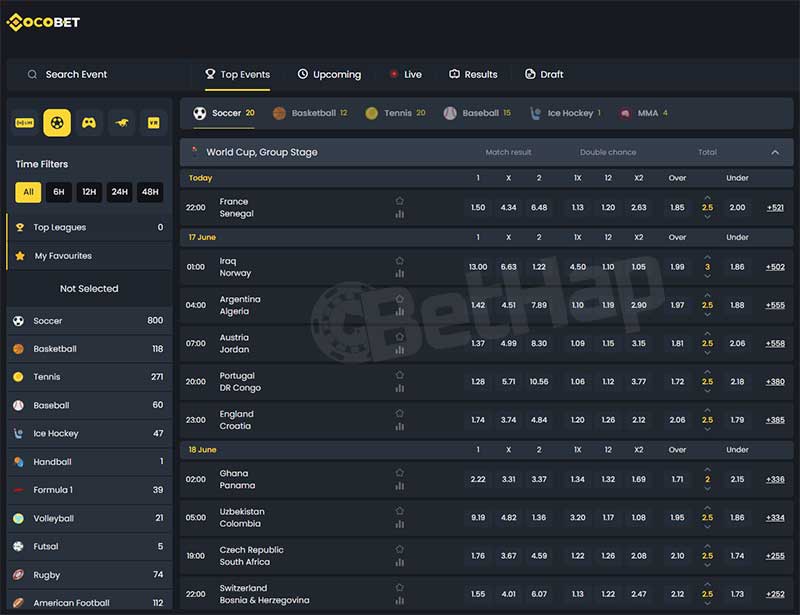Image resolution: width=800 pixels, height=615 pixels.
Task: Open Portugal vs DR Congo statistics icon
Action: pyautogui.click(x=399, y=388)
